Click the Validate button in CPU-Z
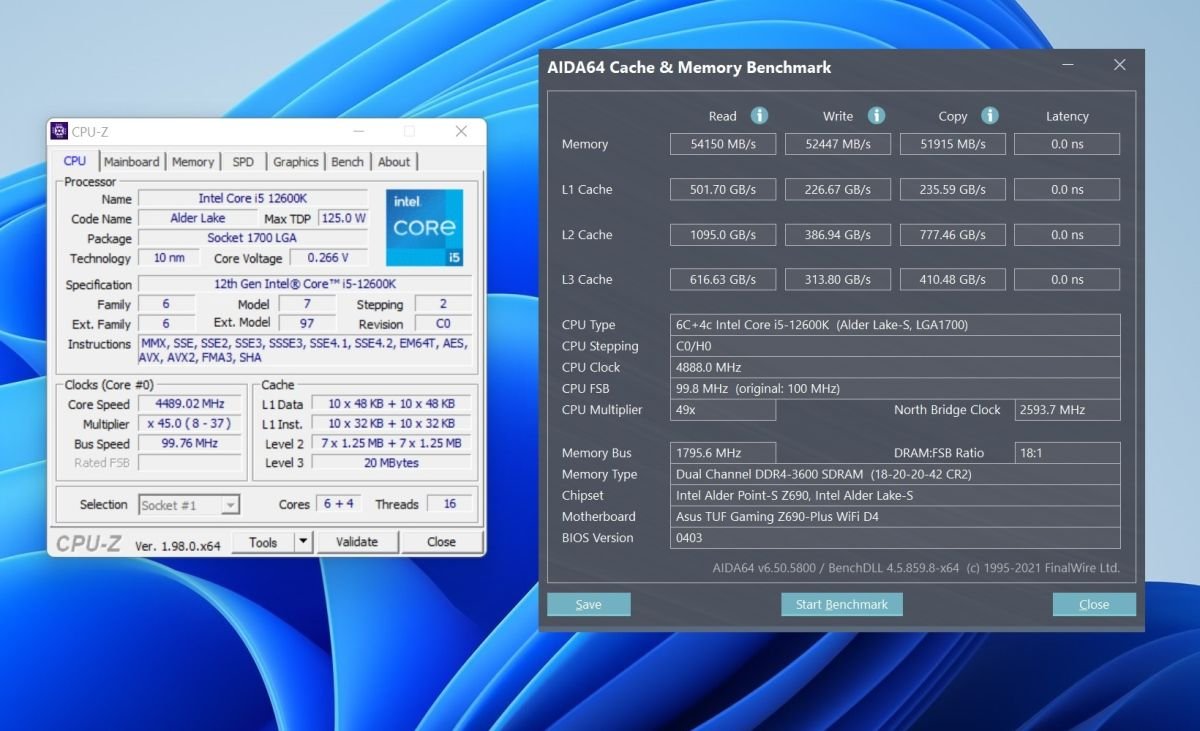Image resolution: width=1200 pixels, height=731 pixels. coord(357,542)
